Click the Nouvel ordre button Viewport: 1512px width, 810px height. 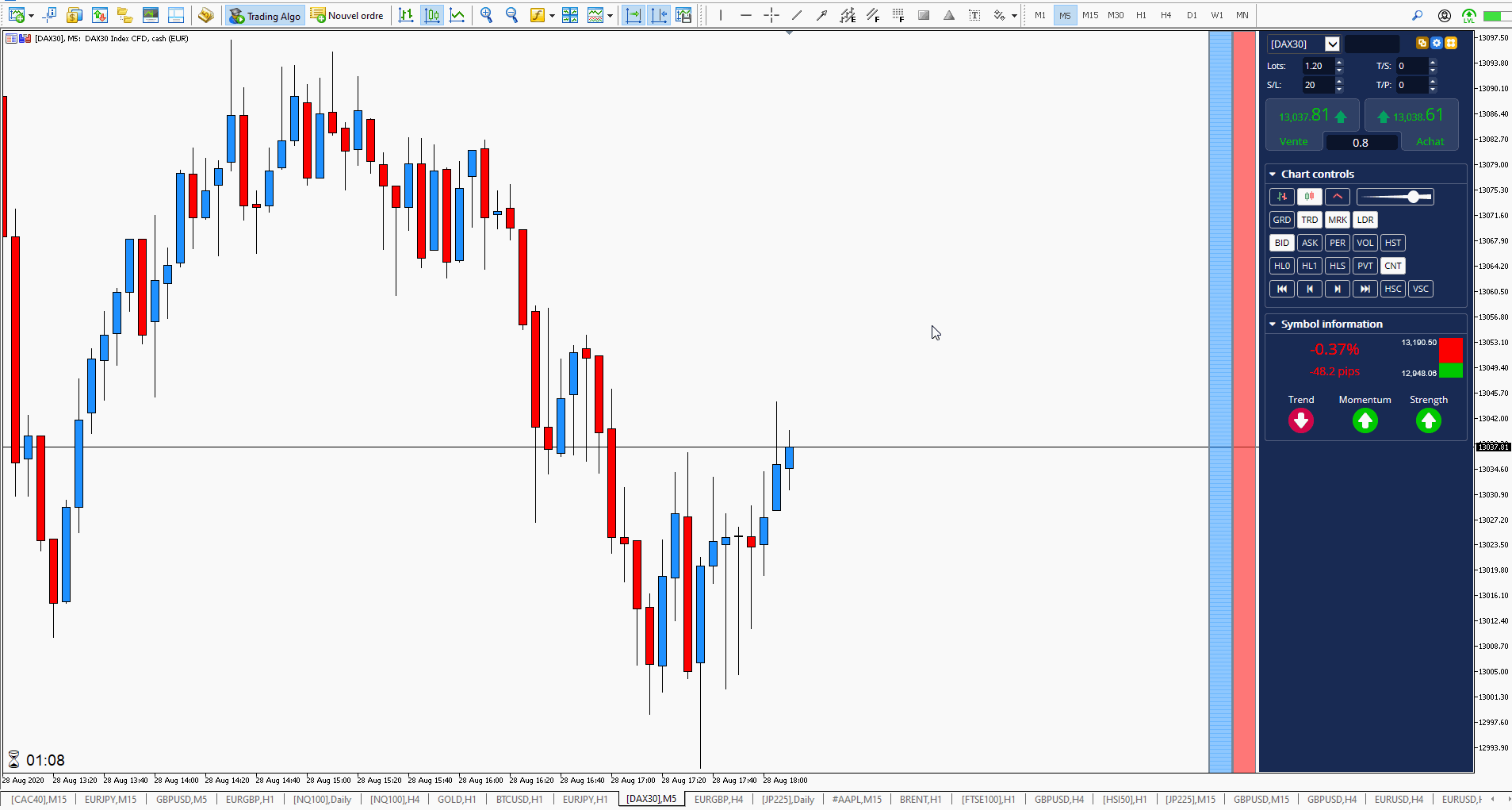[347, 15]
